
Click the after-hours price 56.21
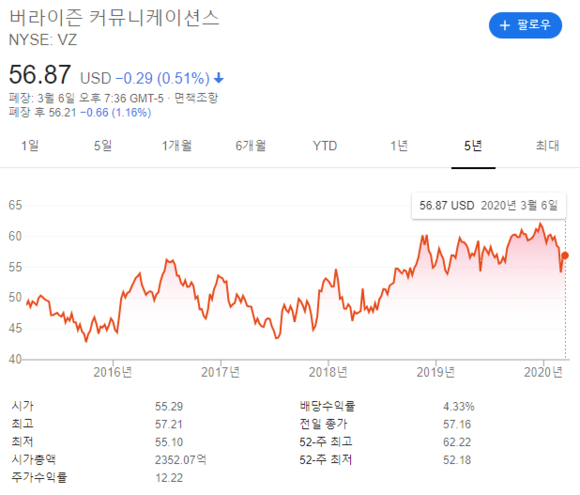coord(63,112)
